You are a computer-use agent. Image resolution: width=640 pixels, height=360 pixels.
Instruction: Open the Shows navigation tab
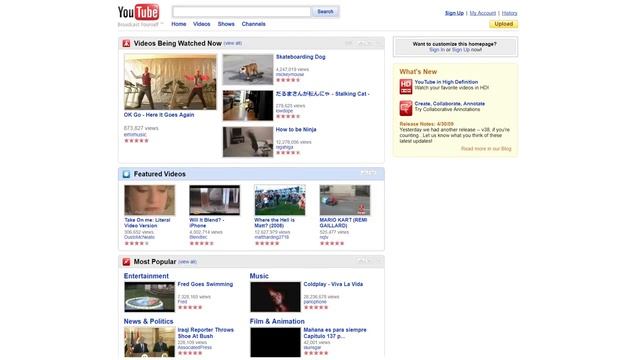pyautogui.click(x=226, y=24)
